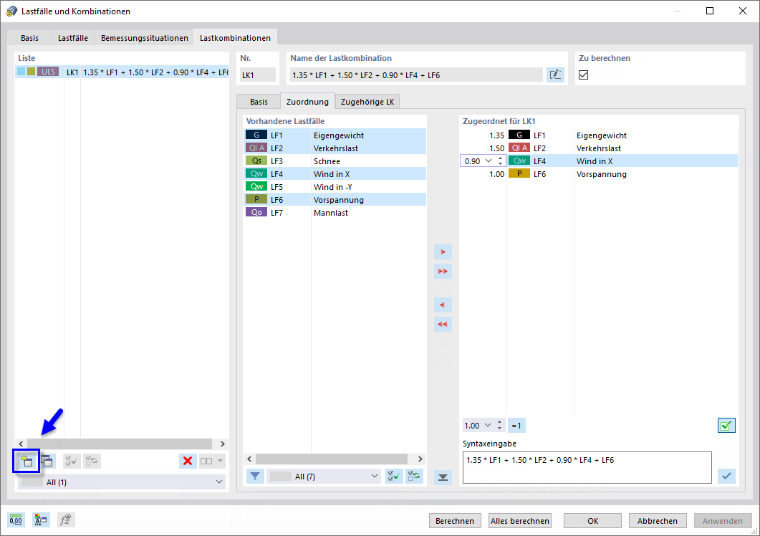Select assigned LF2 Verkehrslast with factor 1.50
The image size is (760, 536).
pos(599,148)
